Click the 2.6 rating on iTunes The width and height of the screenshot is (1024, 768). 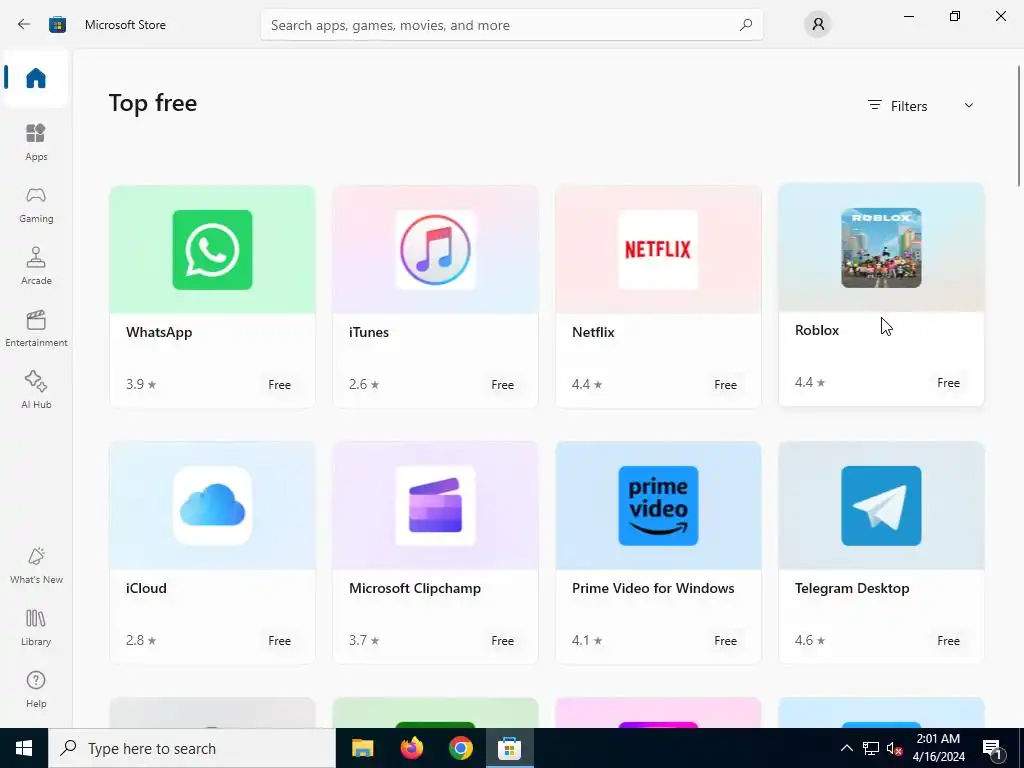(364, 384)
